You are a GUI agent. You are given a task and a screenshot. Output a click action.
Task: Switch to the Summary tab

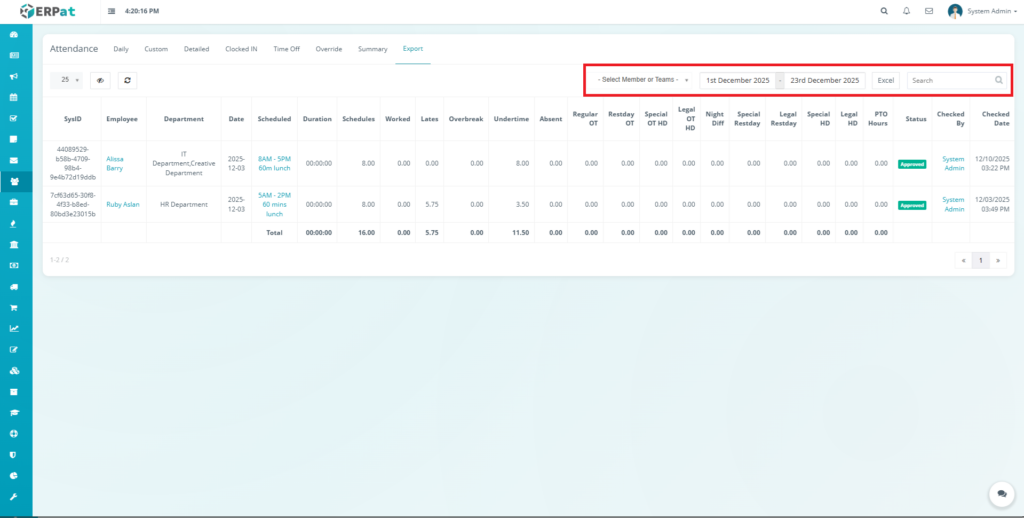372,48
